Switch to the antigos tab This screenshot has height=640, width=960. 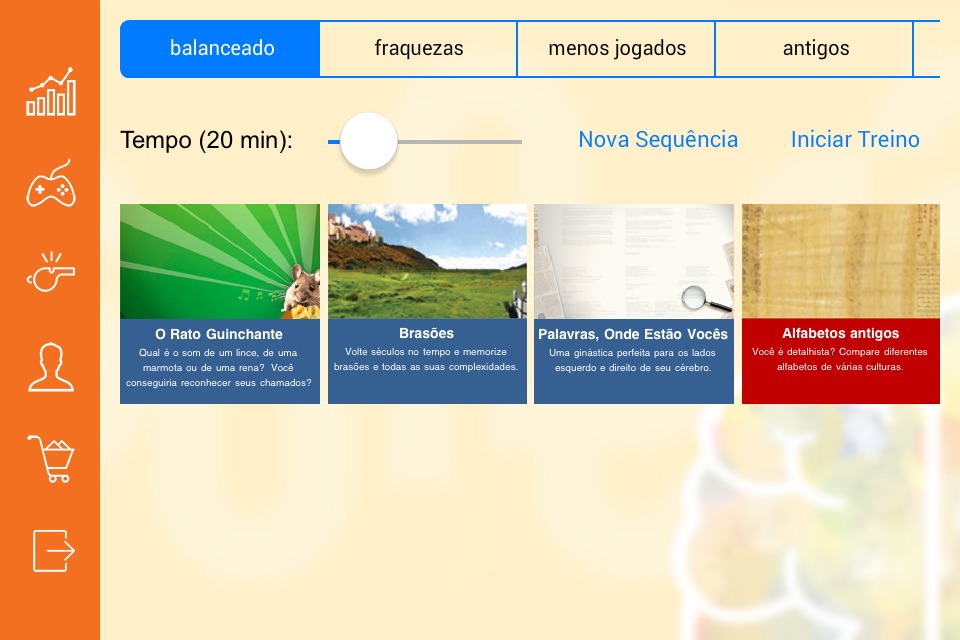(x=815, y=48)
